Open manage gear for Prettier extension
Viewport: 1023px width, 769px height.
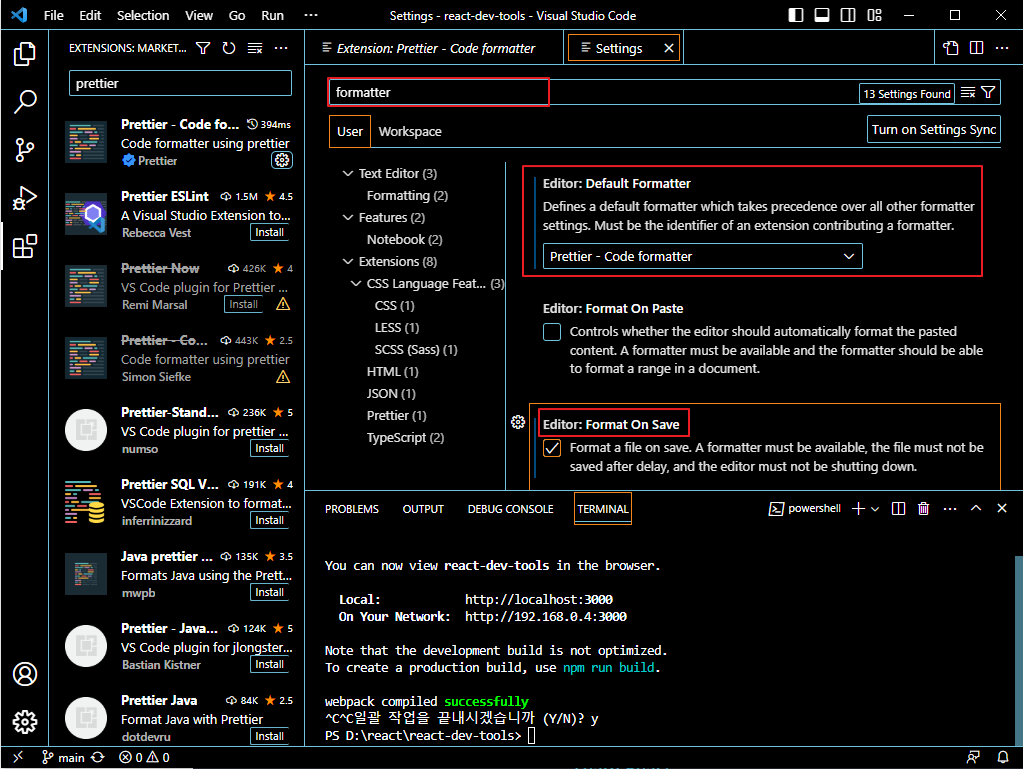[282, 160]
